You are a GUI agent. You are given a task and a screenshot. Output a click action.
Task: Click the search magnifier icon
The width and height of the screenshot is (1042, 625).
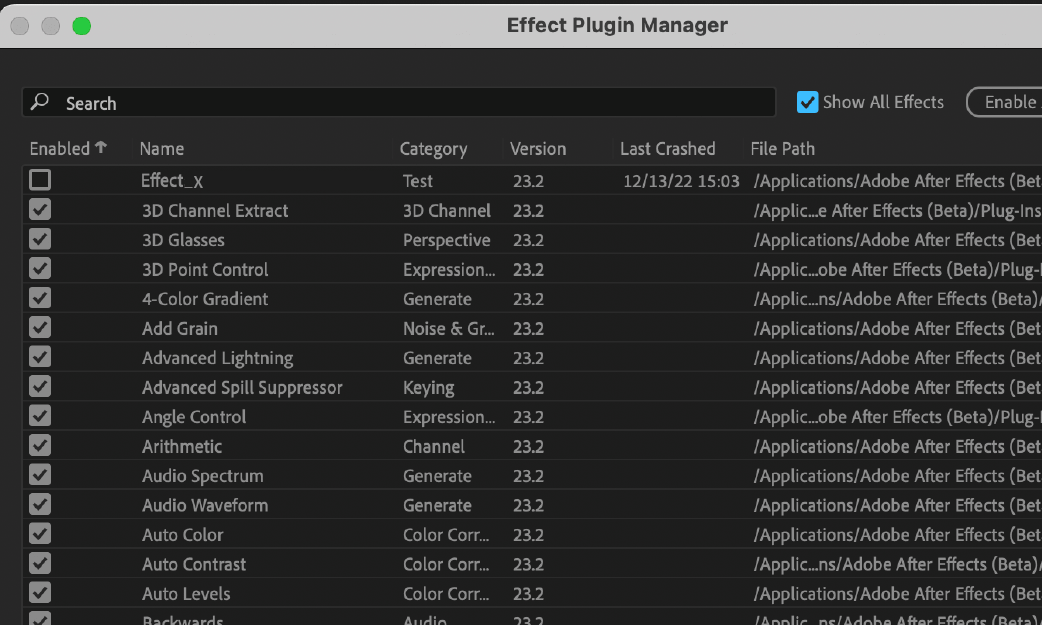click(x=40, y=102)
